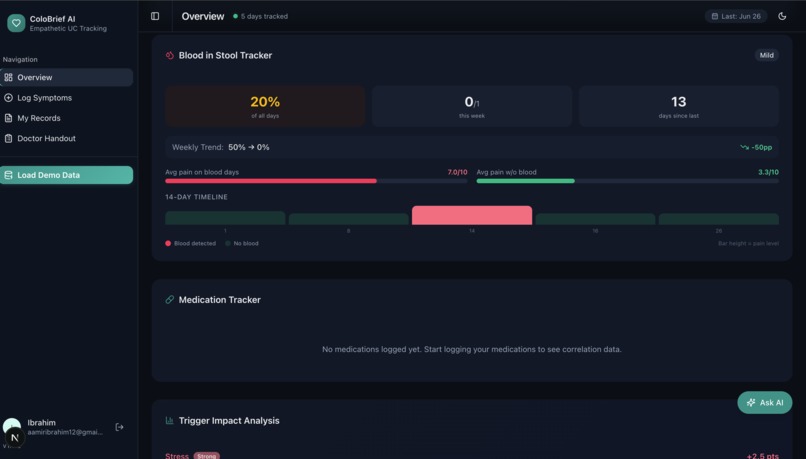
Task: Click the 5 days tracked status
Action: pos(261,16)
